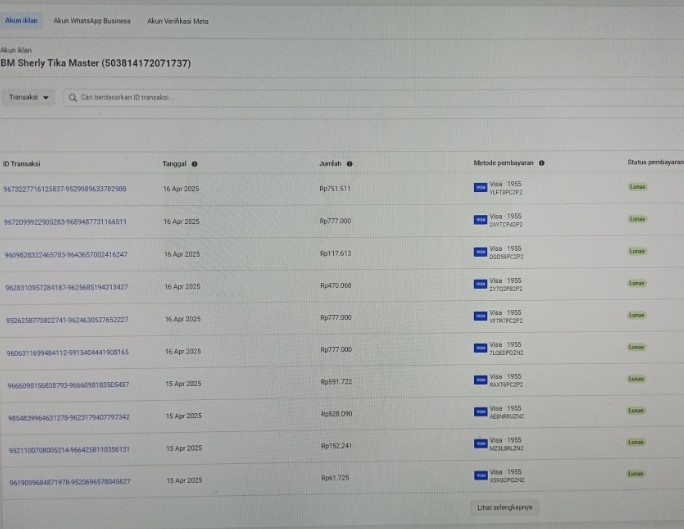This screenshot has width=684, height=529.
Task: Open the Akun Verifikasi Meta tab
Action: (x=177, y=20)
